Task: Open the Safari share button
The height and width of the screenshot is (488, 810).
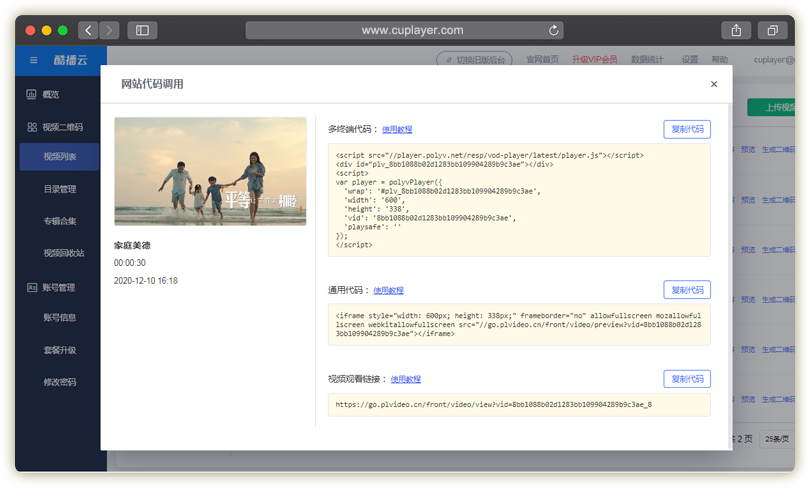Action: tap(737, 30)
